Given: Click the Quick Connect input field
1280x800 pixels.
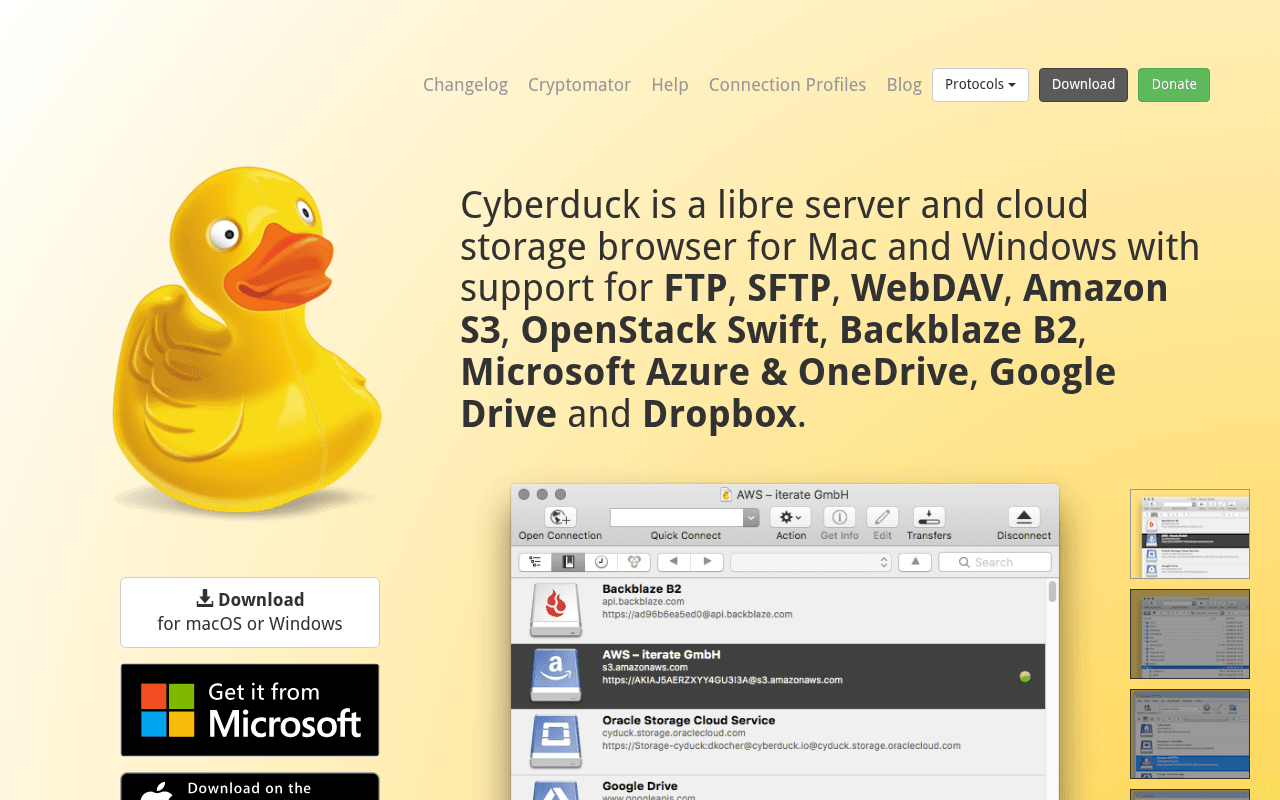Looking at the screenshot, I should tap(677, 517).
